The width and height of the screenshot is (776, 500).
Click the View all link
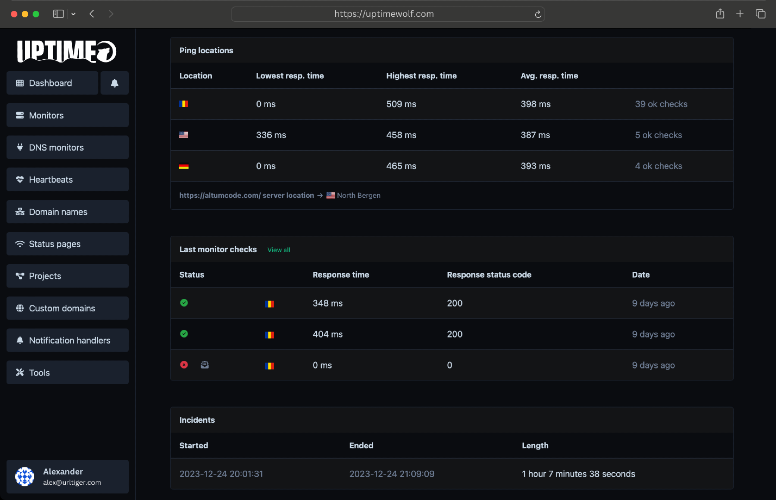click(x=279, y=250)
